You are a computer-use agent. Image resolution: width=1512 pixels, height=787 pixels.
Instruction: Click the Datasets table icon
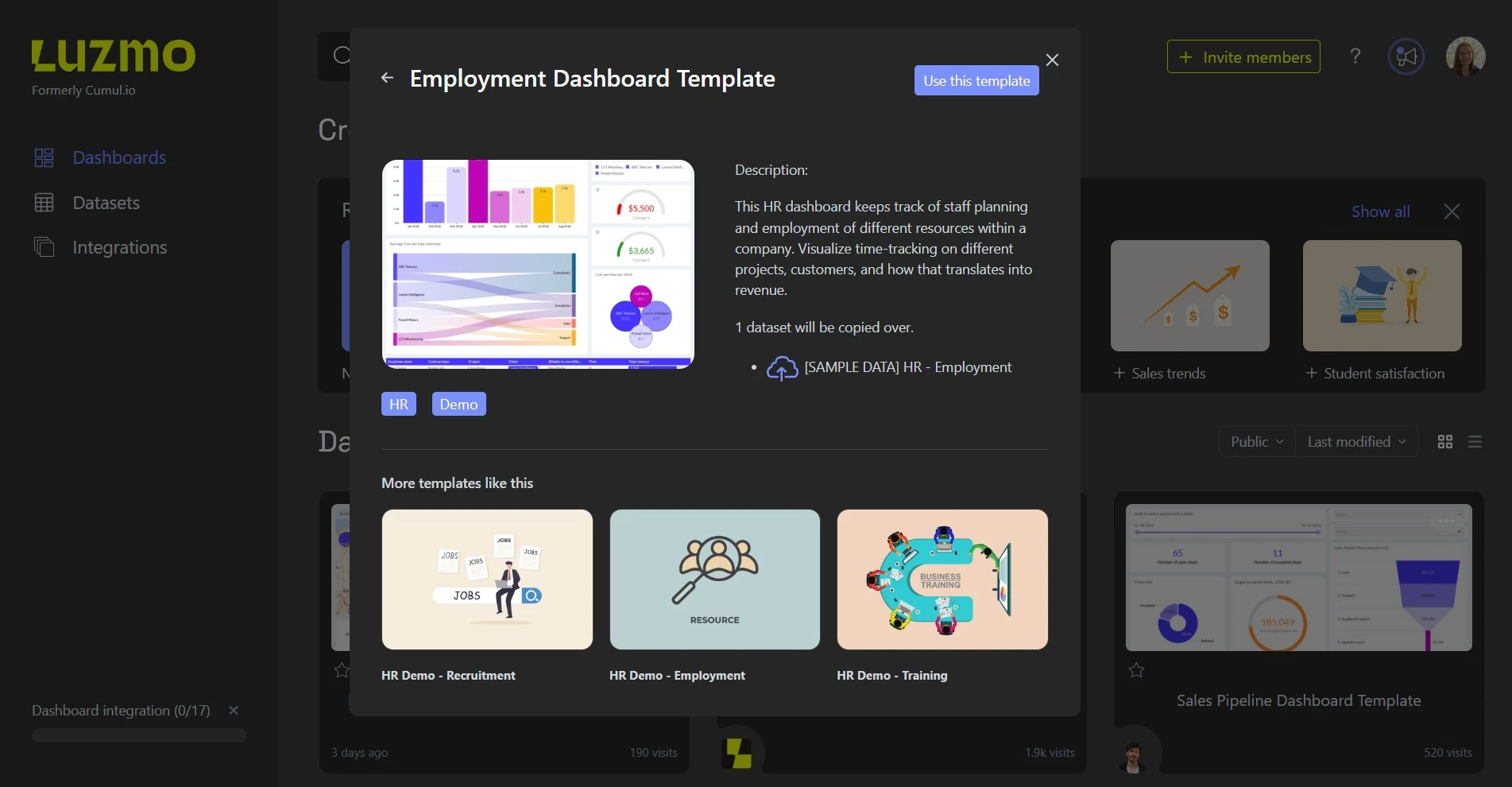click(44, 203)
